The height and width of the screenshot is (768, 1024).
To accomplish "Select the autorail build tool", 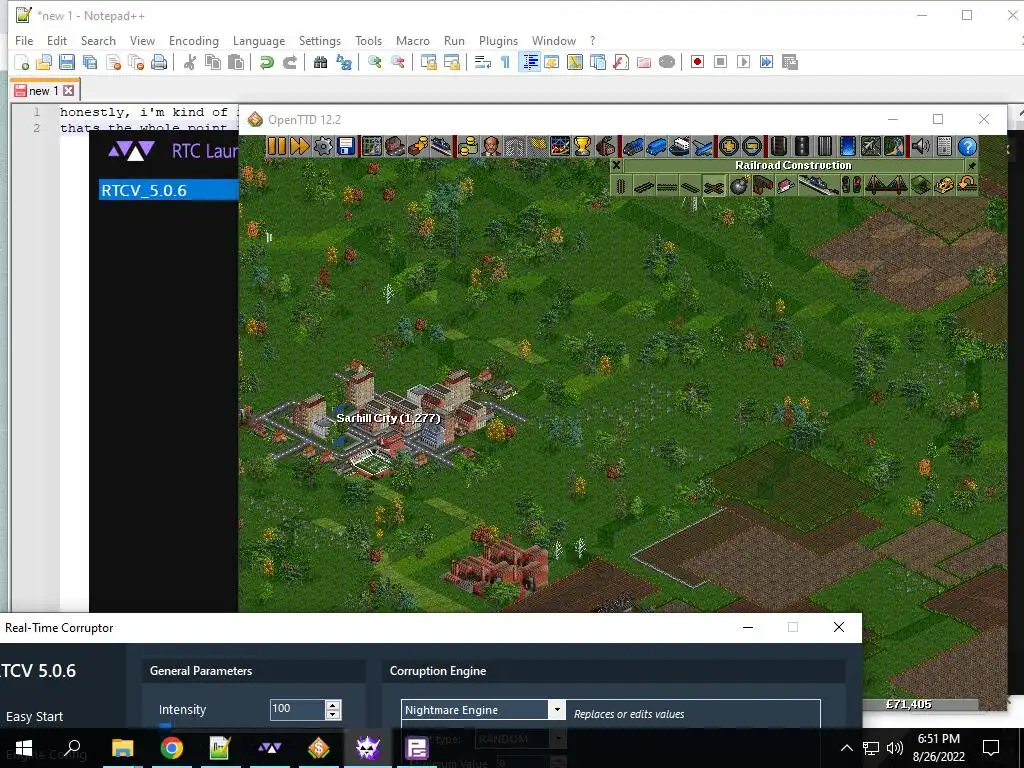I will [714, 186].
